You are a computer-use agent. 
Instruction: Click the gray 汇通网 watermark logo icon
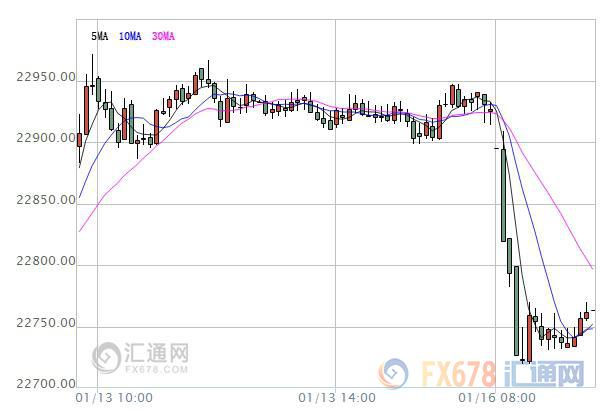point(106,357)
